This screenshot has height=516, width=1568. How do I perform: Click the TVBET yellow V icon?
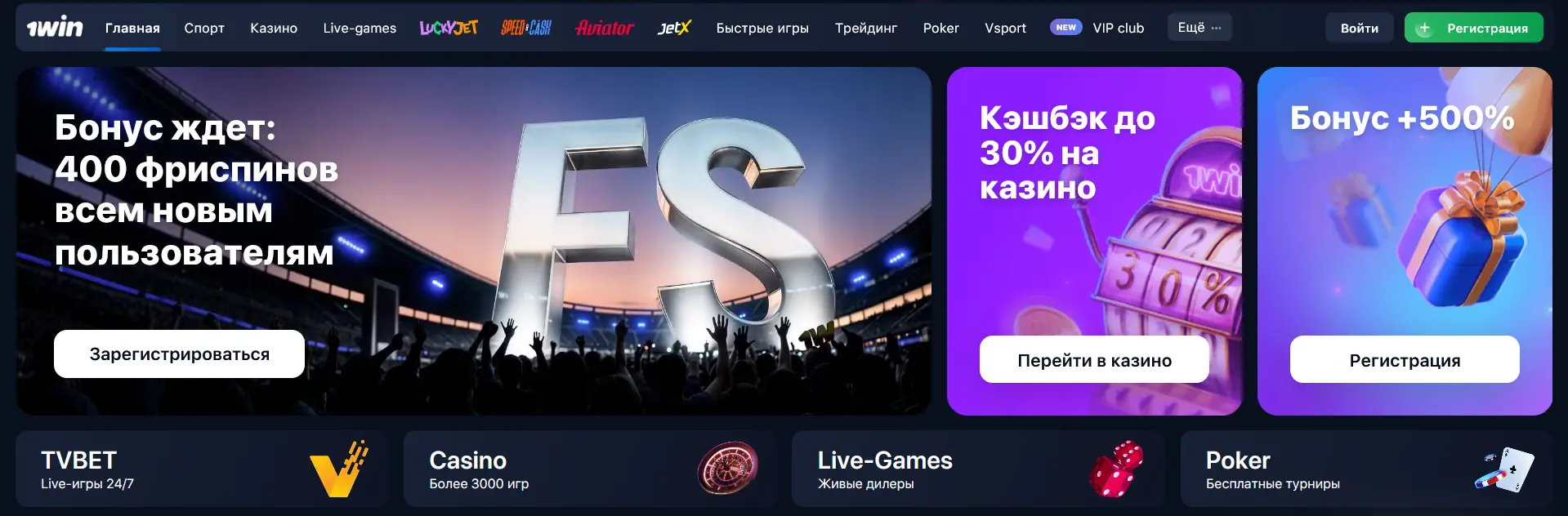tap(339, 469)
